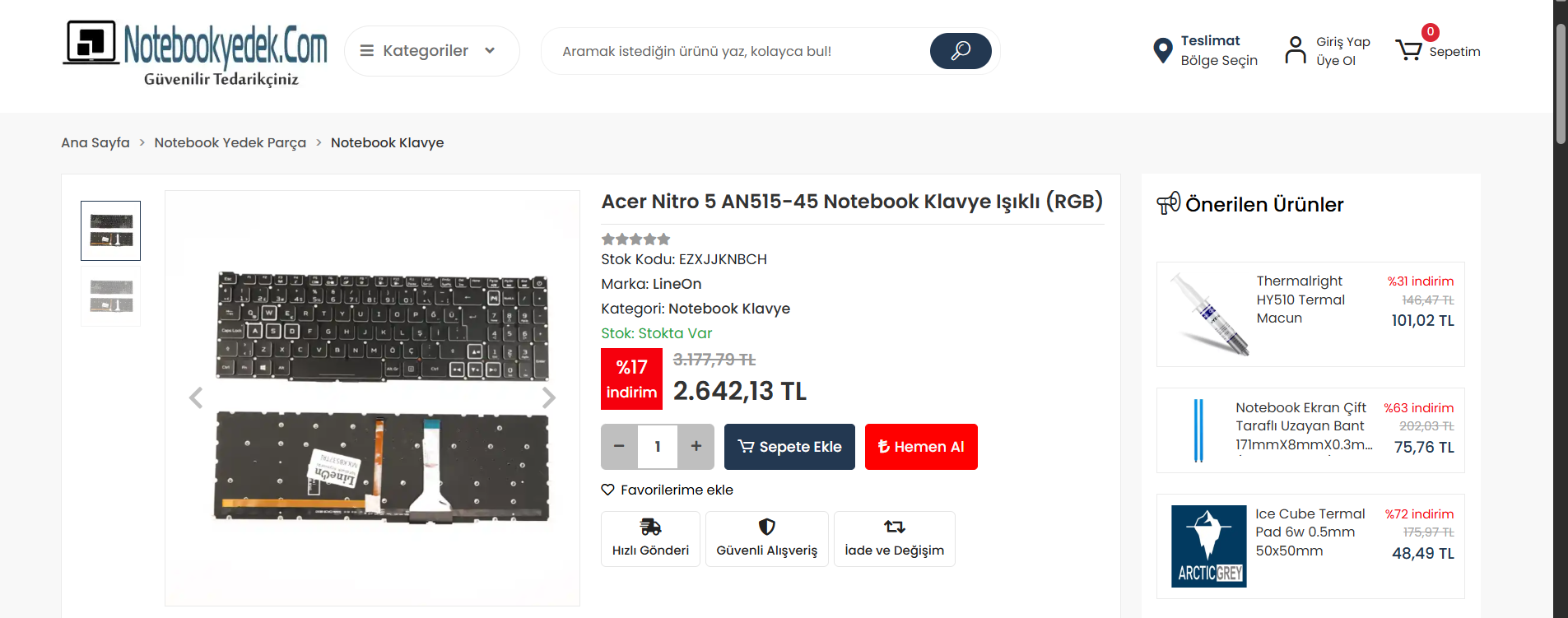Viewport: 1568px width, 618px height.
Task: Open the Notebookyedek.Com logo homepage
Action: coord(195,53)
